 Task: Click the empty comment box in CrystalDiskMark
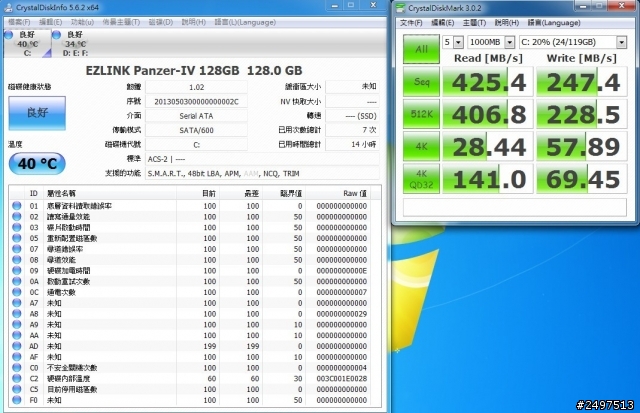(515, 207)
